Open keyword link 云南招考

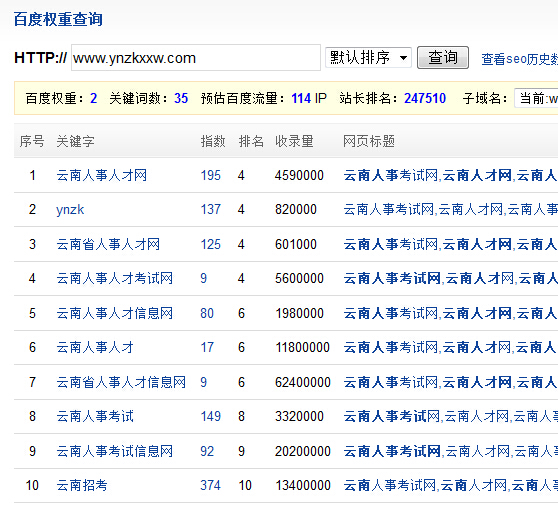point(82,485)
